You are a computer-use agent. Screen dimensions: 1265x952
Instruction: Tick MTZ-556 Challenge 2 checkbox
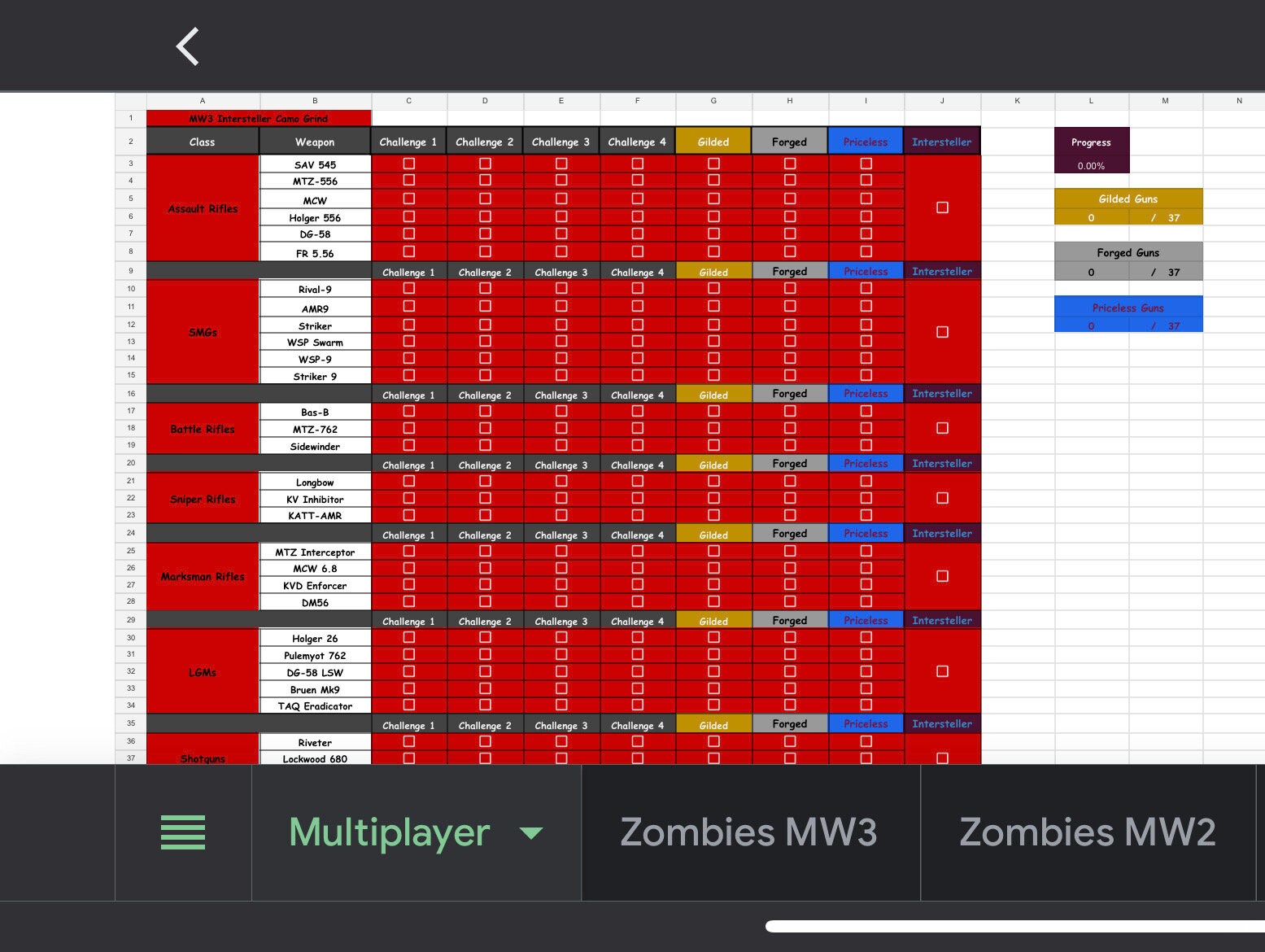pos(486,181)
